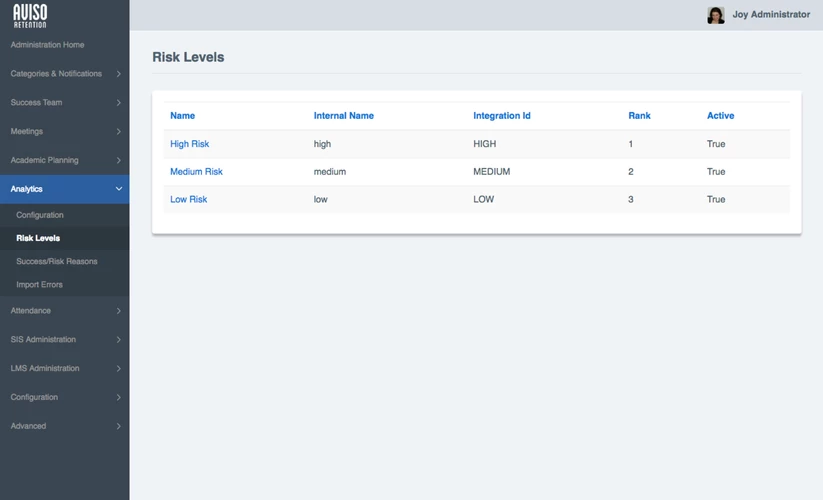Select Risk Levels submenu item
This screenshot has width=823, height=500.
pyautogui.click(x=65, y=238)
